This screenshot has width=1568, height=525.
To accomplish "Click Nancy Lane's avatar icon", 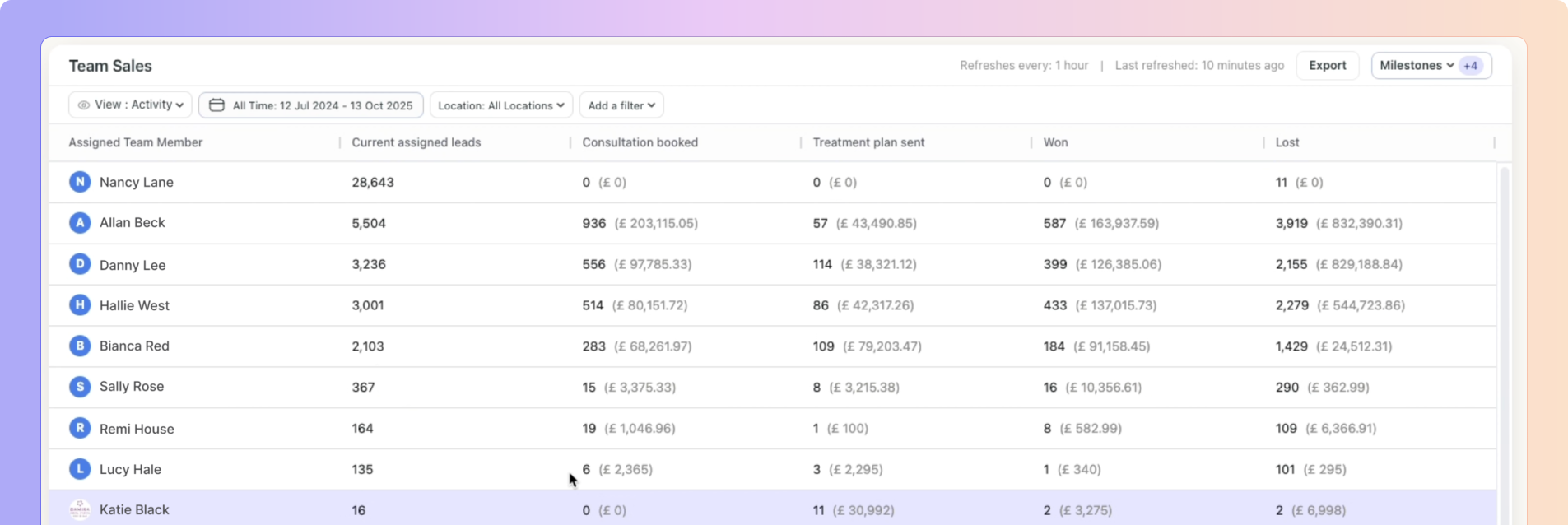I will [x=80, y=182].
